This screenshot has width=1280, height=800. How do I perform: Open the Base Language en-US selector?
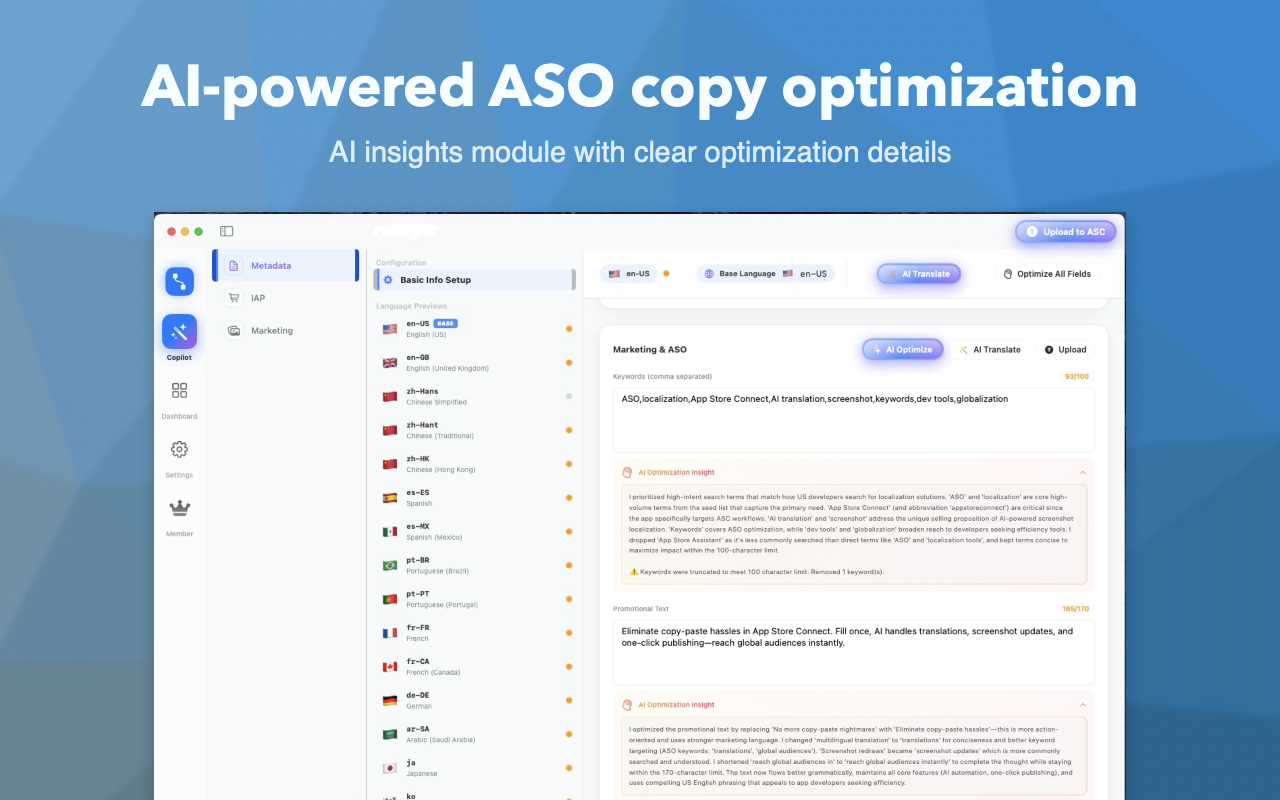tap(766, 273)
